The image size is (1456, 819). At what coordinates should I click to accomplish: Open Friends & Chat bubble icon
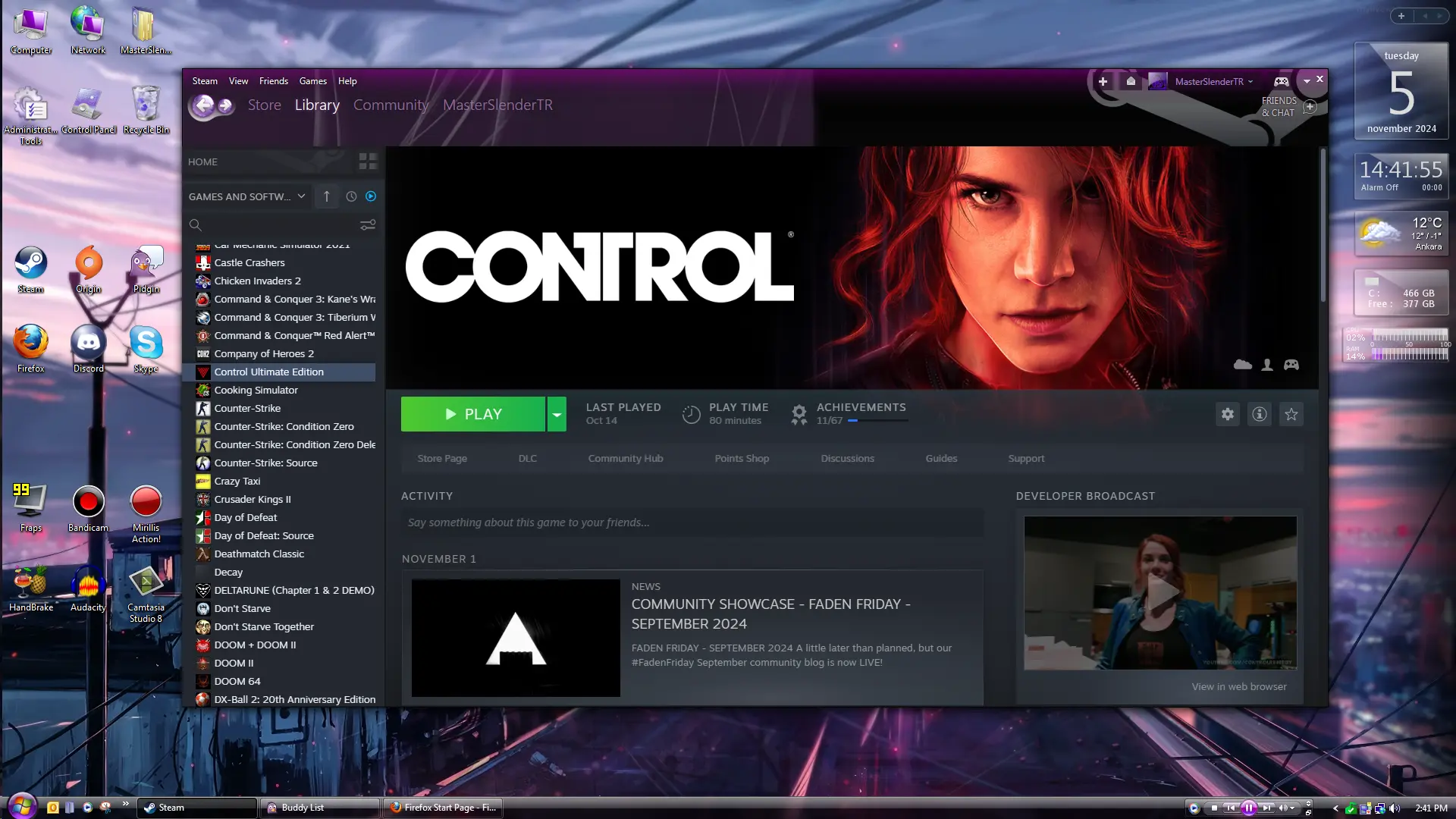[1310, 107]
